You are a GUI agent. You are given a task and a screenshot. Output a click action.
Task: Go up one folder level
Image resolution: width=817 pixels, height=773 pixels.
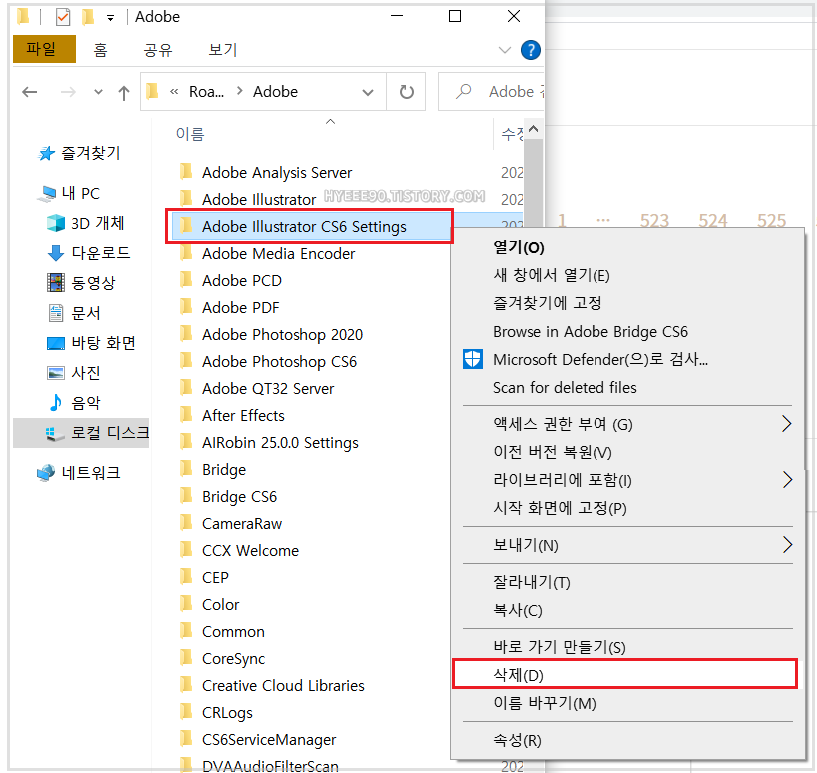pos(123,93)
